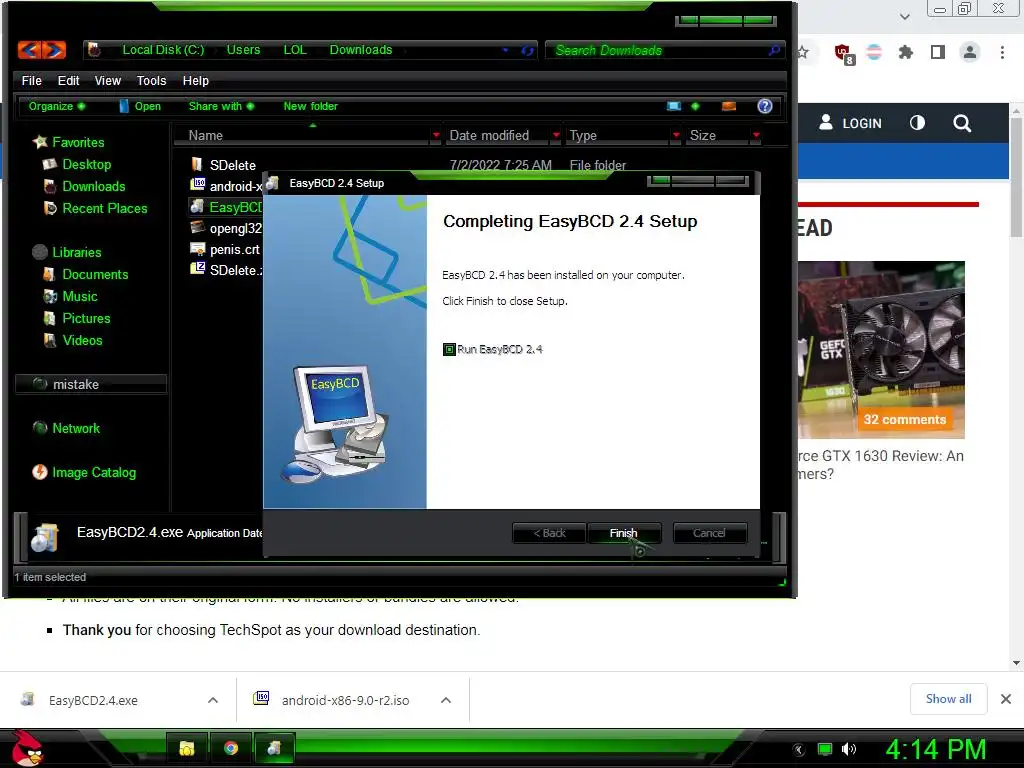Open the Chrome extensions puzzle icon
The width and height of the screenshot is (1024, 768).
pos(905,52)
